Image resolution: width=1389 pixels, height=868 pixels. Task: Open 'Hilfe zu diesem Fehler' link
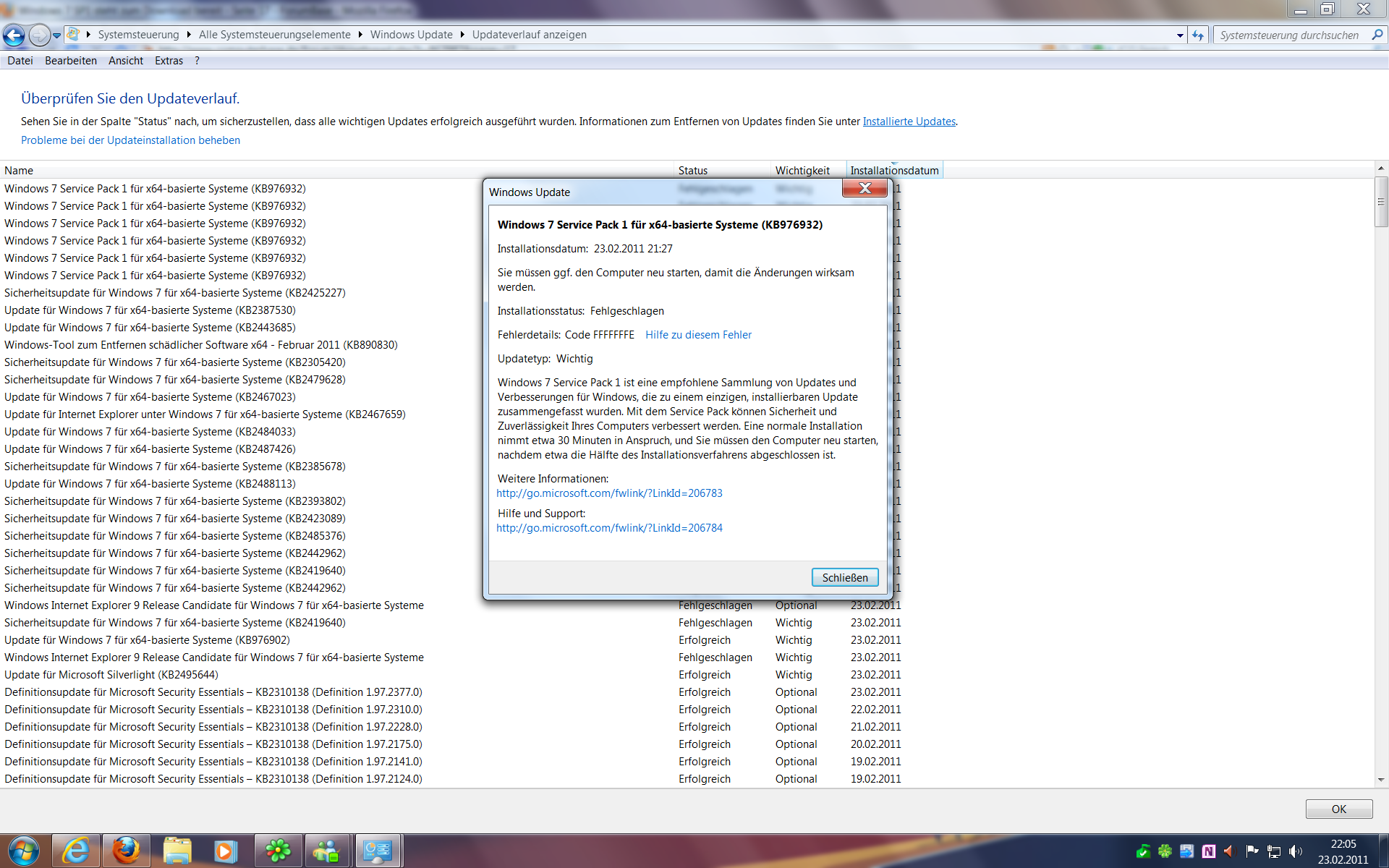coord(698,335)
